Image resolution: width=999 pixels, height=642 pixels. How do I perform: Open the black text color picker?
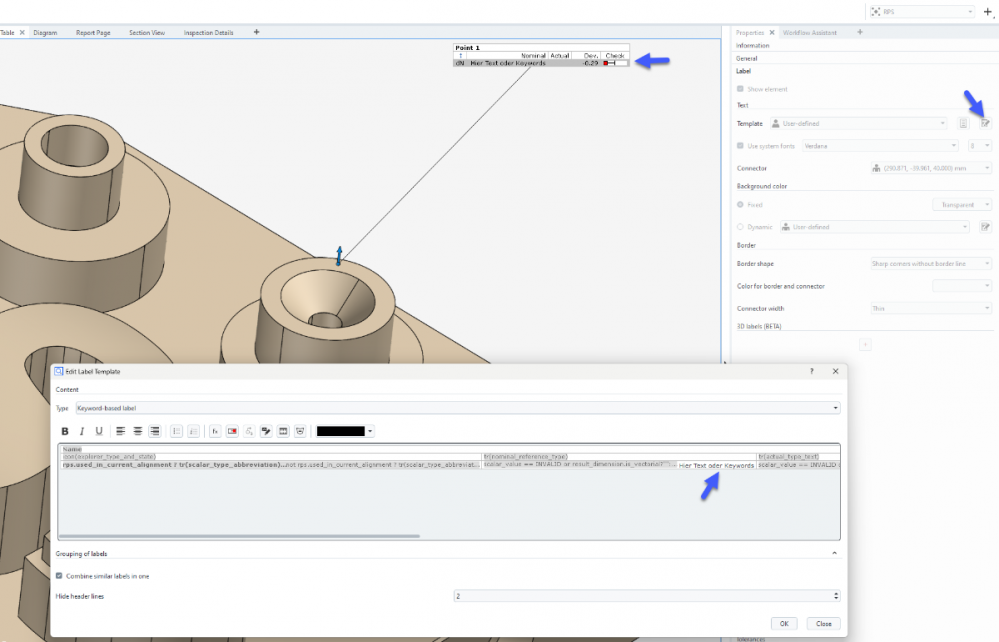pyautogui.click(x=344, y=431)
